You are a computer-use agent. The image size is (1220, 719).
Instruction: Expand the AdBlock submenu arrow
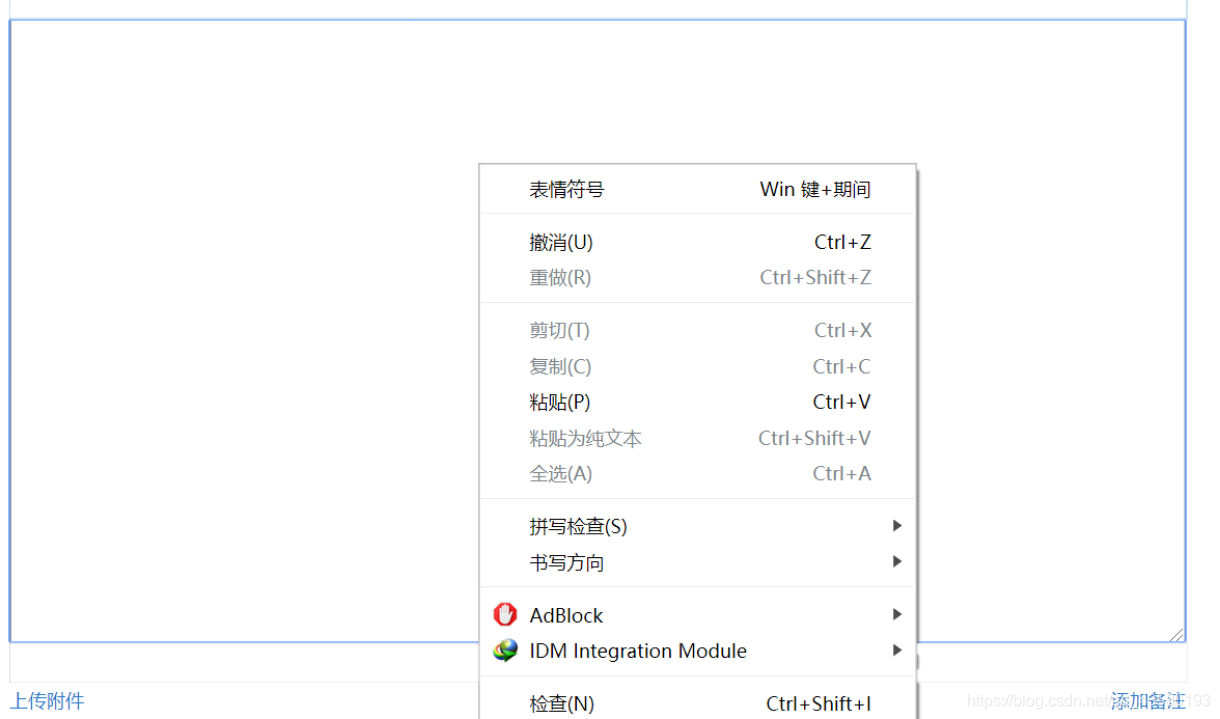click(x=897, y=614)
